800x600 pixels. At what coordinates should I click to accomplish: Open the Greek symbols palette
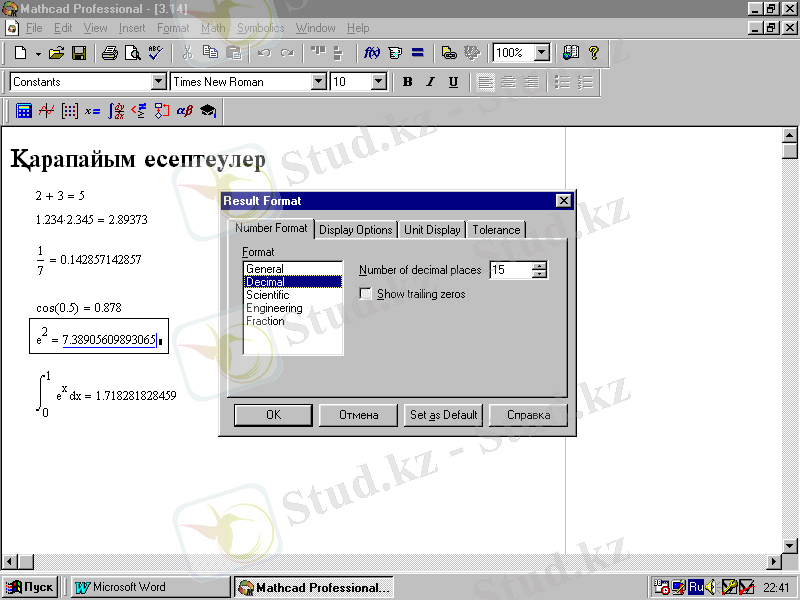[184, 111]
